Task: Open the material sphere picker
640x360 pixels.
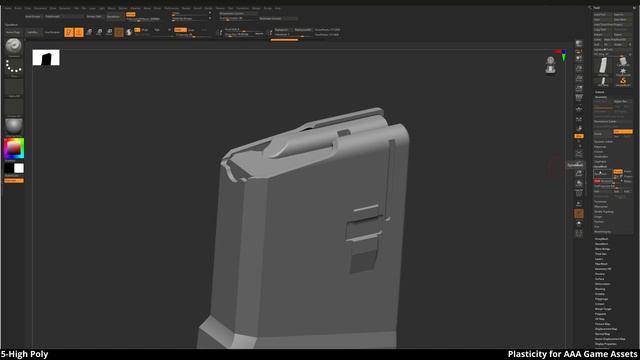Action: [13, 126]
